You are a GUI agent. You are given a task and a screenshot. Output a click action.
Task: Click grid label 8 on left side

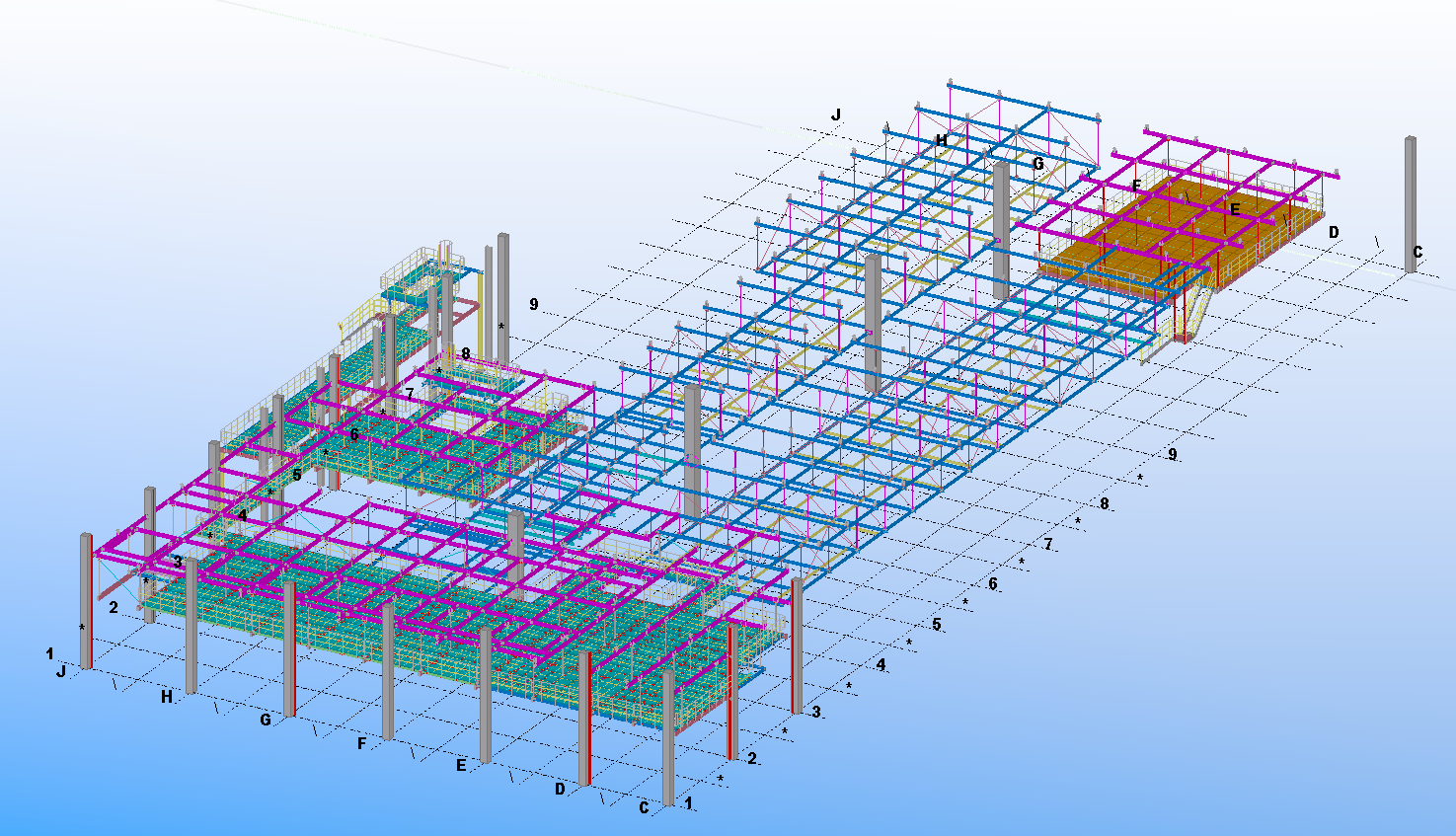point(465,352)
